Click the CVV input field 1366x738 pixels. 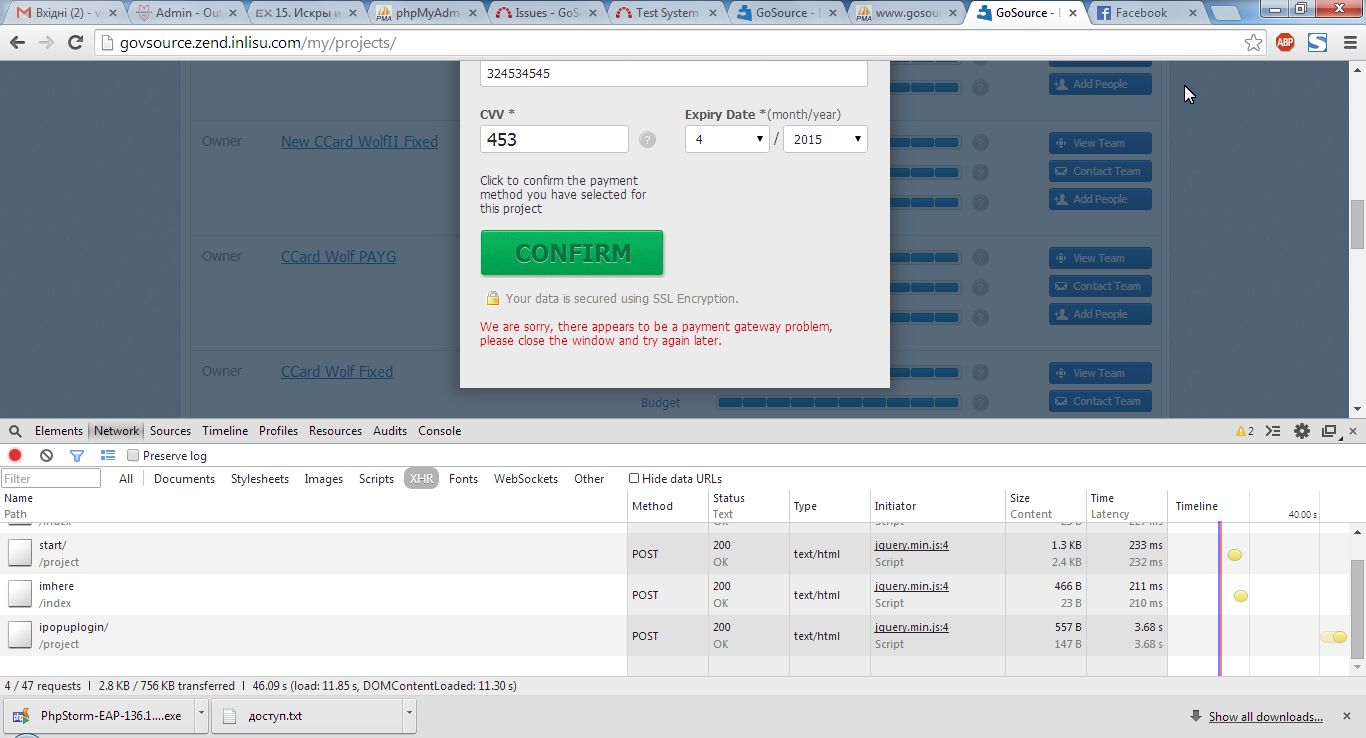point(554,139)
